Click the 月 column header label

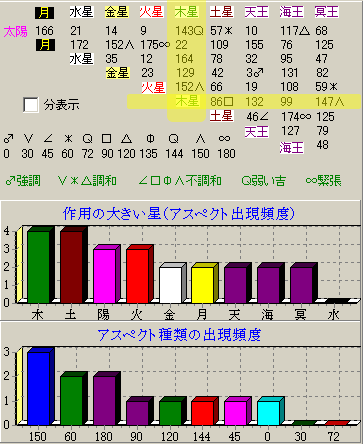click(44, 13)
